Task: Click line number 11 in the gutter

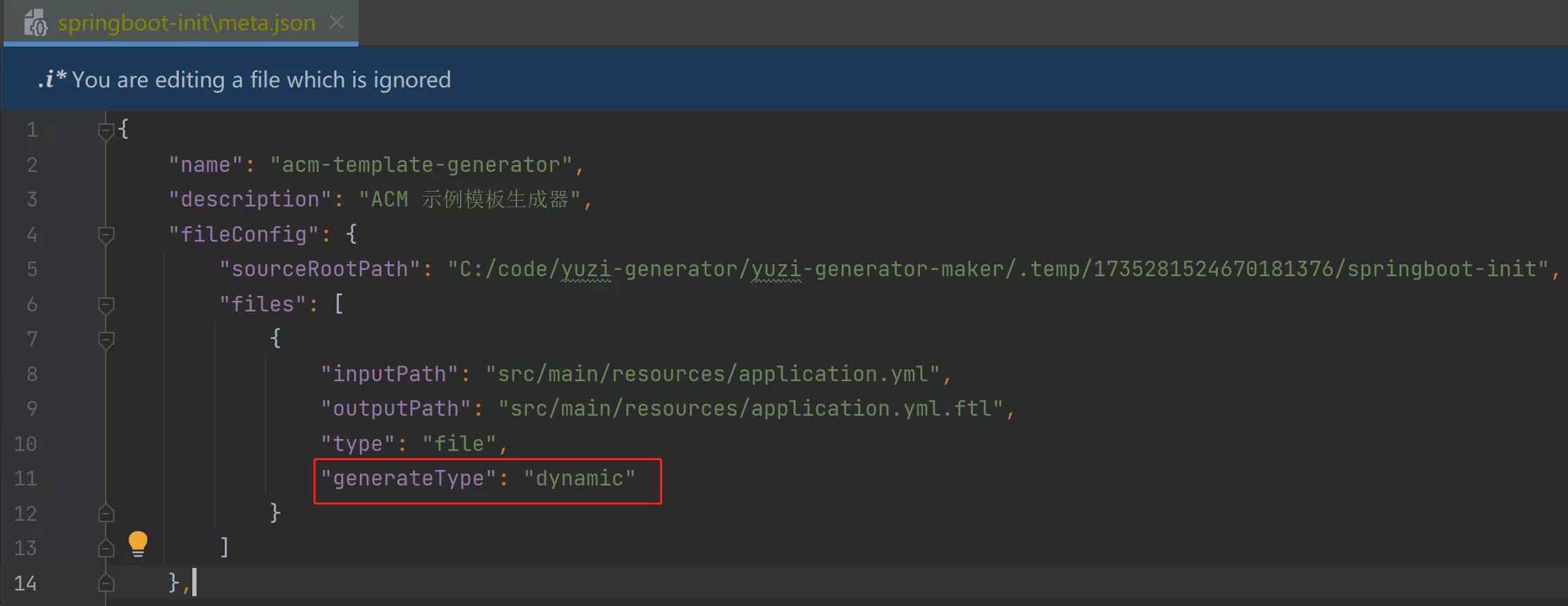Action: [25, 478]
